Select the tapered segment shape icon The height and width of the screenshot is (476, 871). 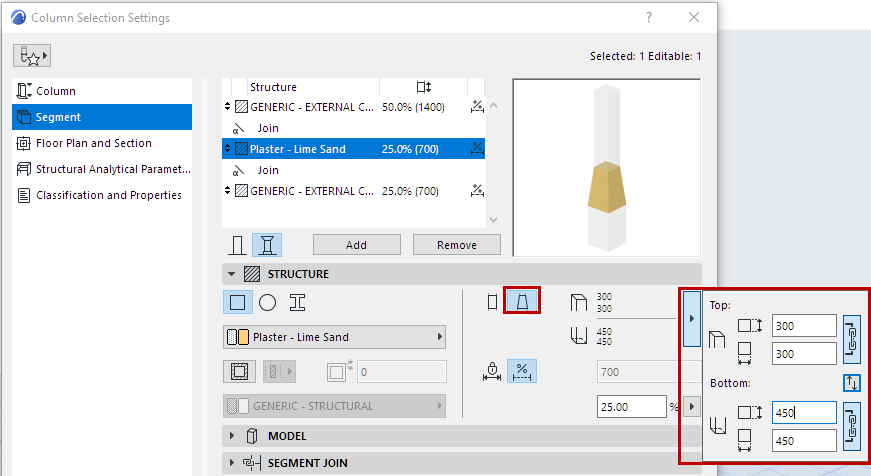(x=522, y=301)
